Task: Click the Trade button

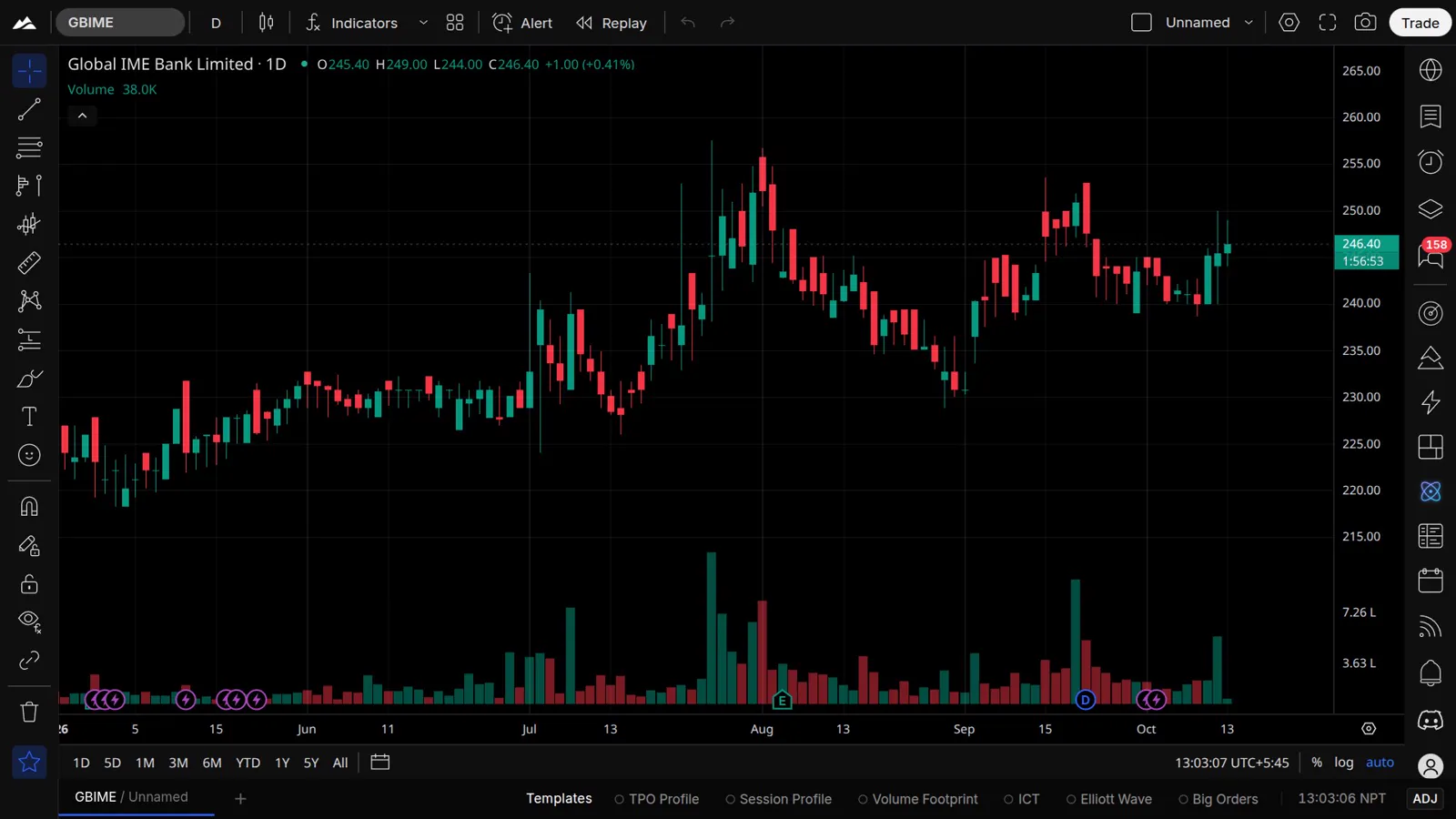Action: coord(1420,23)
